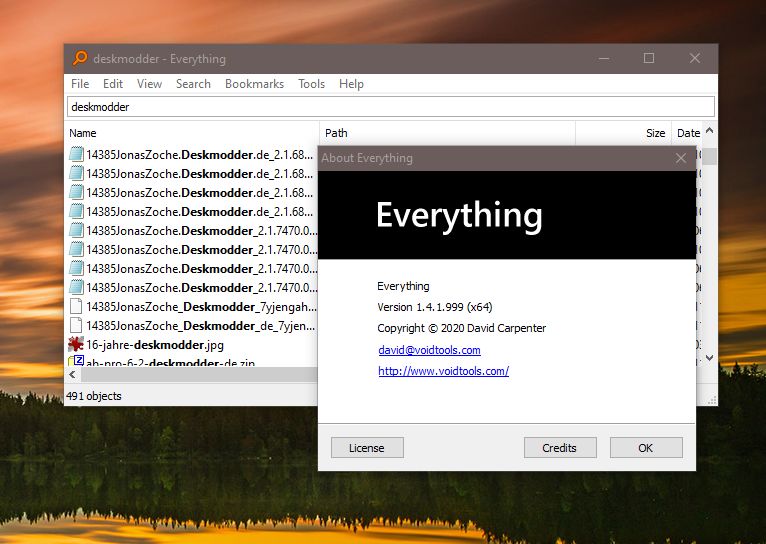Click the Copyright 2020 David Carpenter text
Viewport: 766px width, 544px height.
coord(462,328)
